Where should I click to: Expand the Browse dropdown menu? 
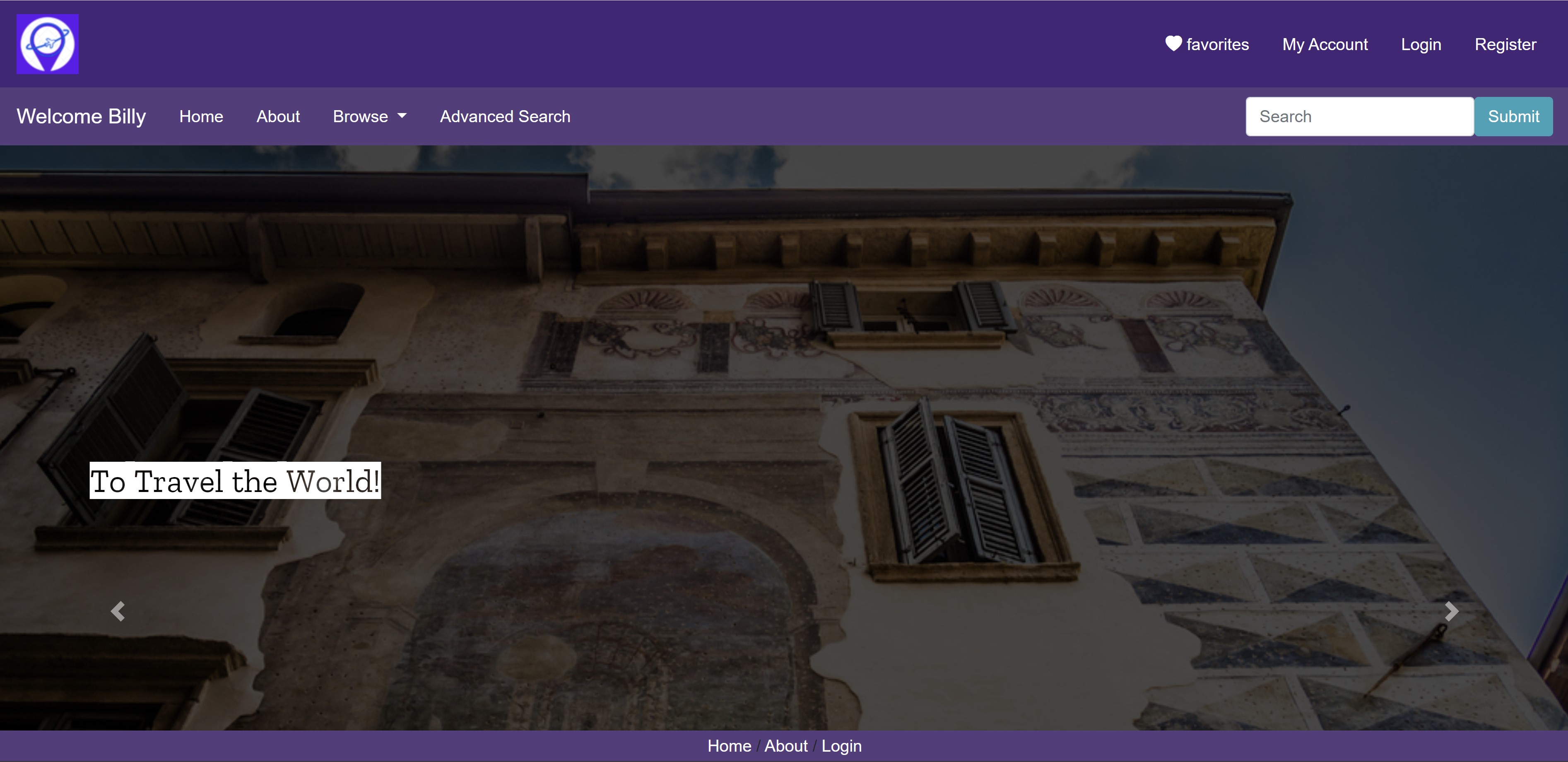pos(369,116)
